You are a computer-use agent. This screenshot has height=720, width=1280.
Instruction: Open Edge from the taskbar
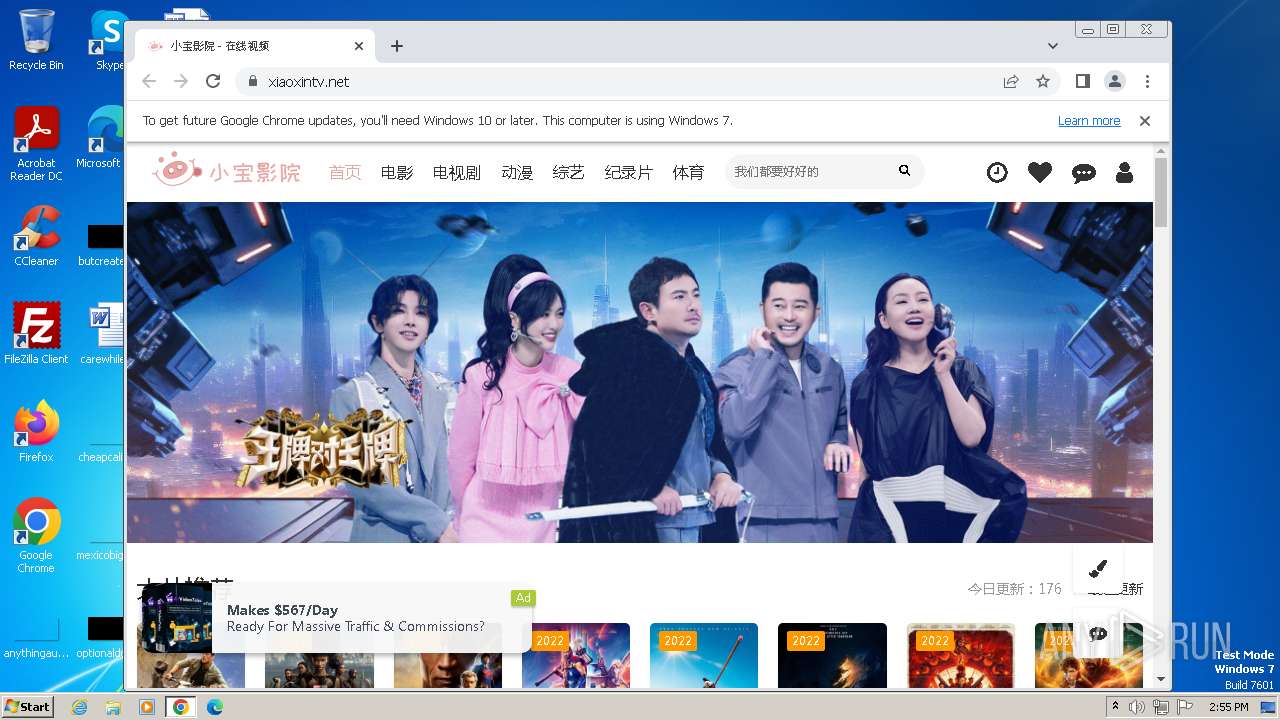click(214, 707)
